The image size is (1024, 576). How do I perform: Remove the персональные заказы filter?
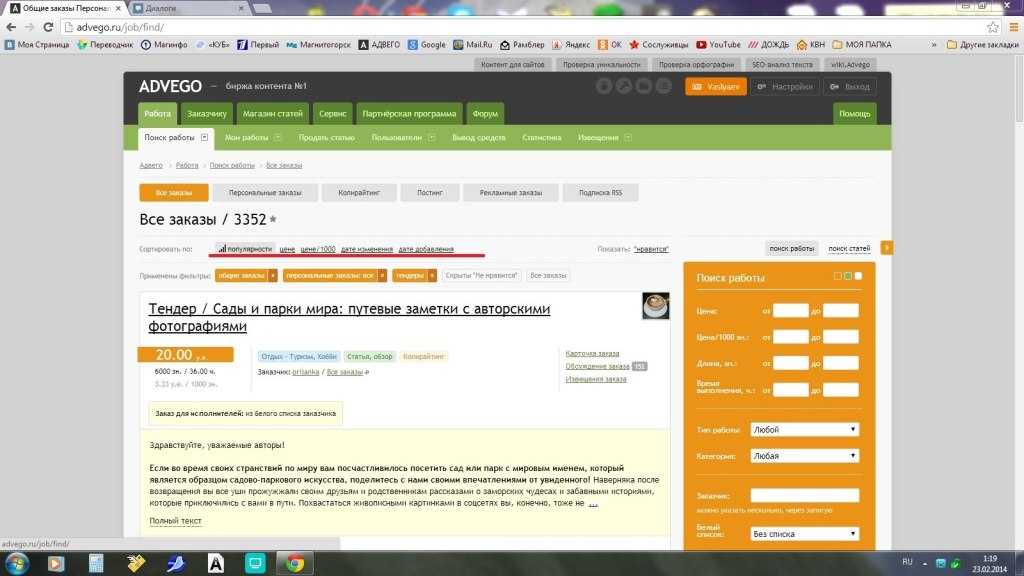pyautogui.click(x=382, y=276)
